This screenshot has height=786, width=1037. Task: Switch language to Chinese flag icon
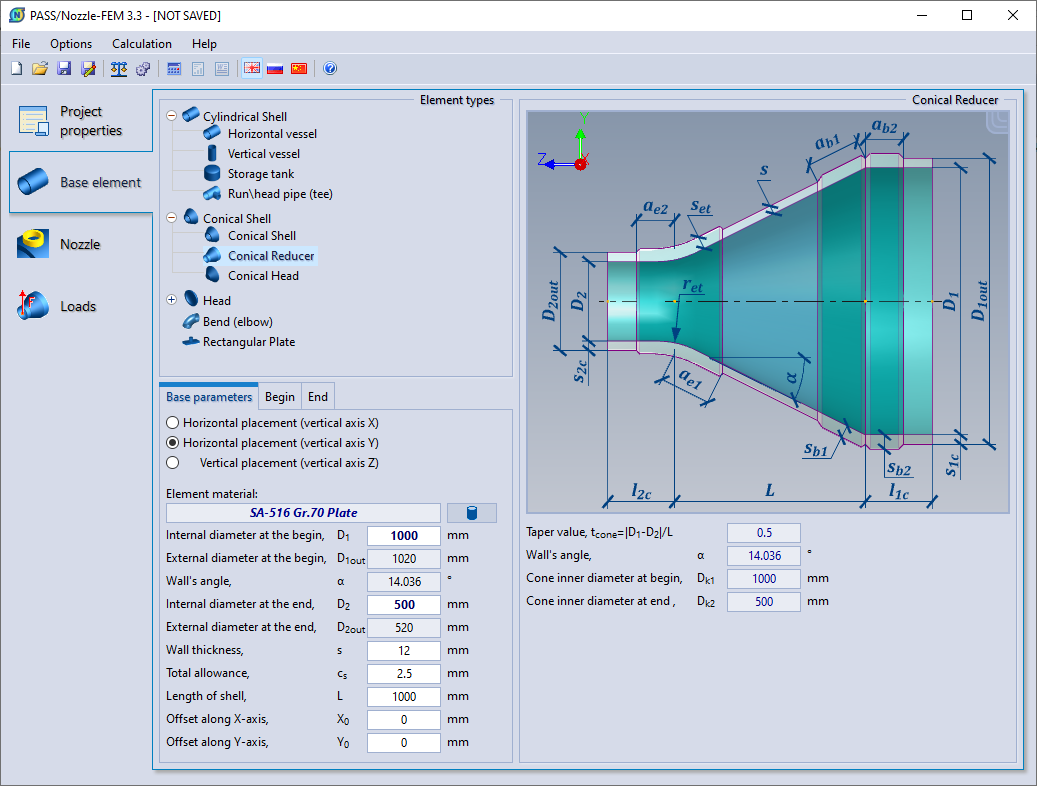pyautogui.click(x=299, y=68)
